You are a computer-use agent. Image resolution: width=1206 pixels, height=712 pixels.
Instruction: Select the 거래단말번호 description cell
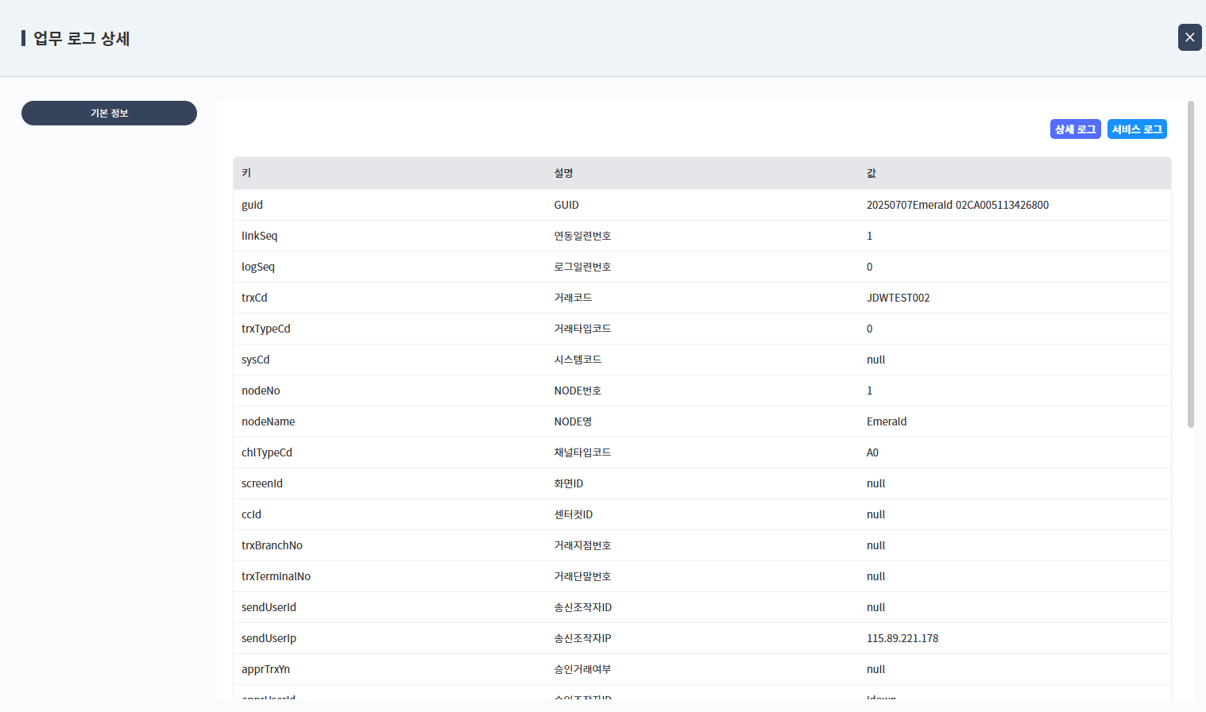585,577
